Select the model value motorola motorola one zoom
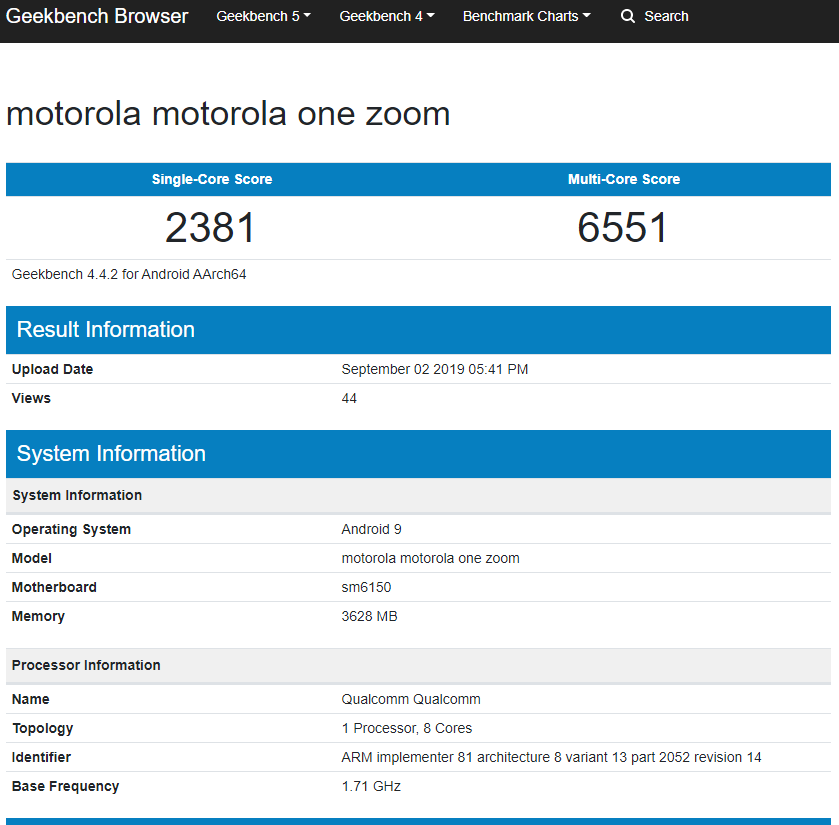The height and width of the screenshot is (825, 839). (430, 558)
